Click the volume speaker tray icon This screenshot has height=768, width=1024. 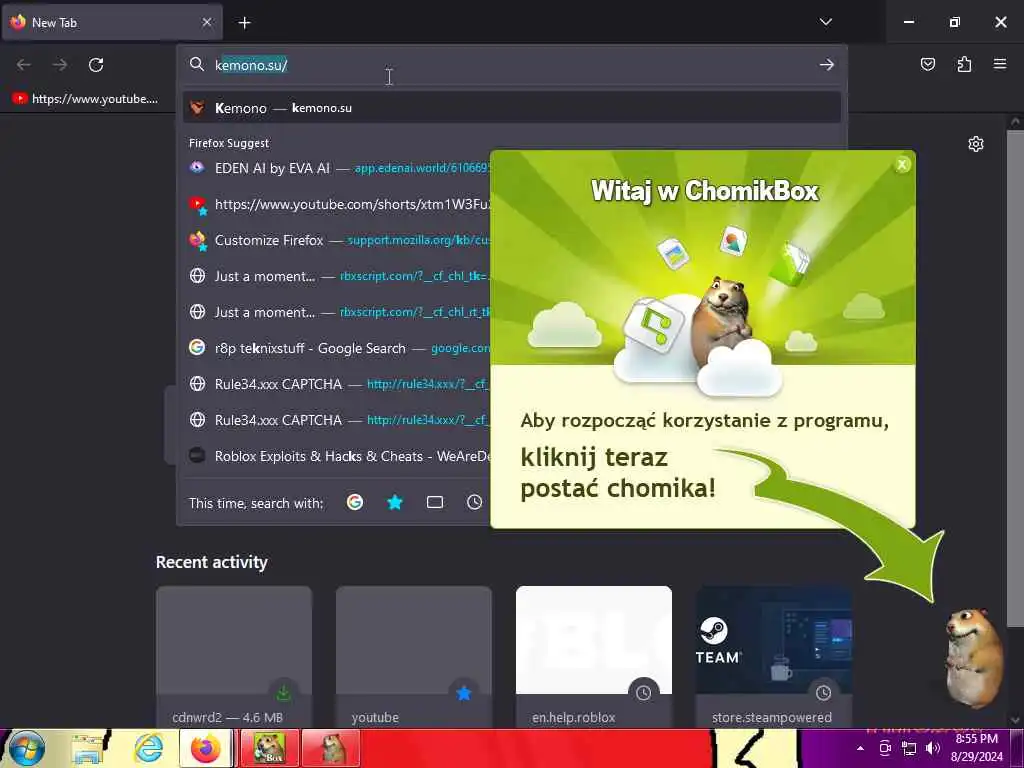coord(933,748)
